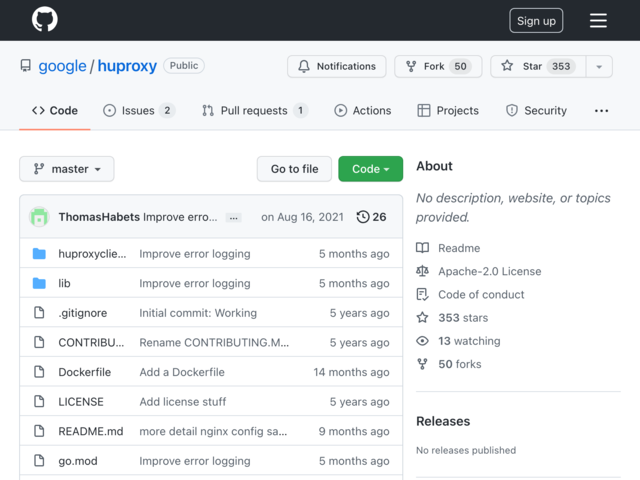Image resolution: width=640 pixels, height=480 pixels.
Task: Open the lib folder
Action: [64, 283]
